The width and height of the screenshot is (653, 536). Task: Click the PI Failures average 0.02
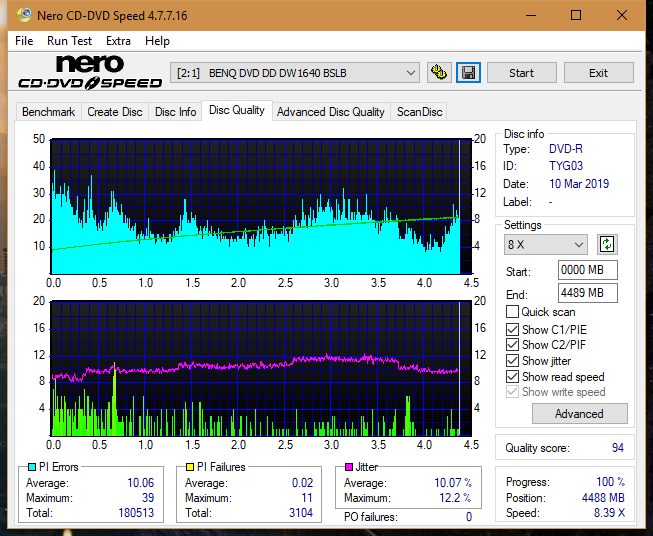(302, 483)
